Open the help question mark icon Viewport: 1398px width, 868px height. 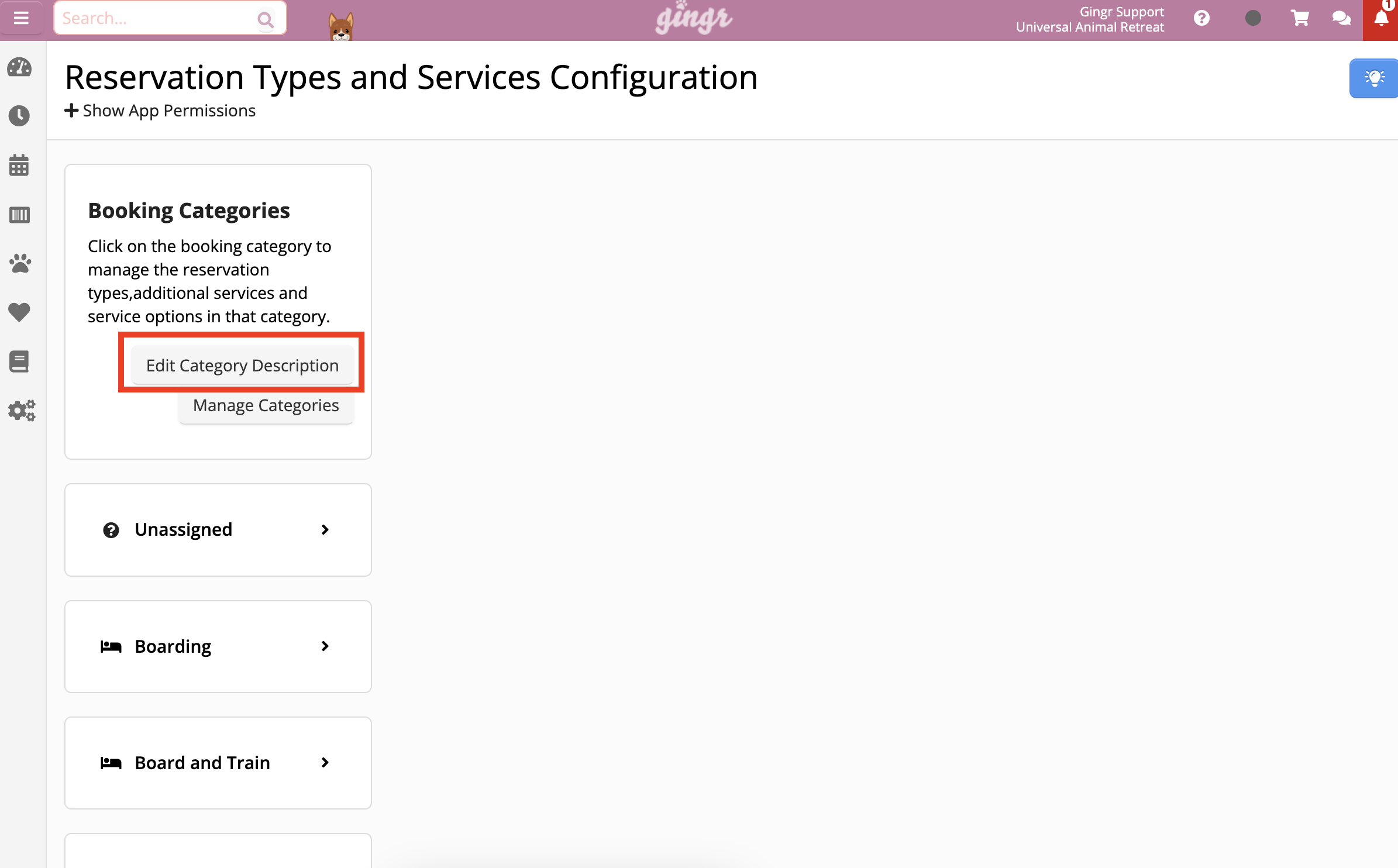pos(1201,18)
